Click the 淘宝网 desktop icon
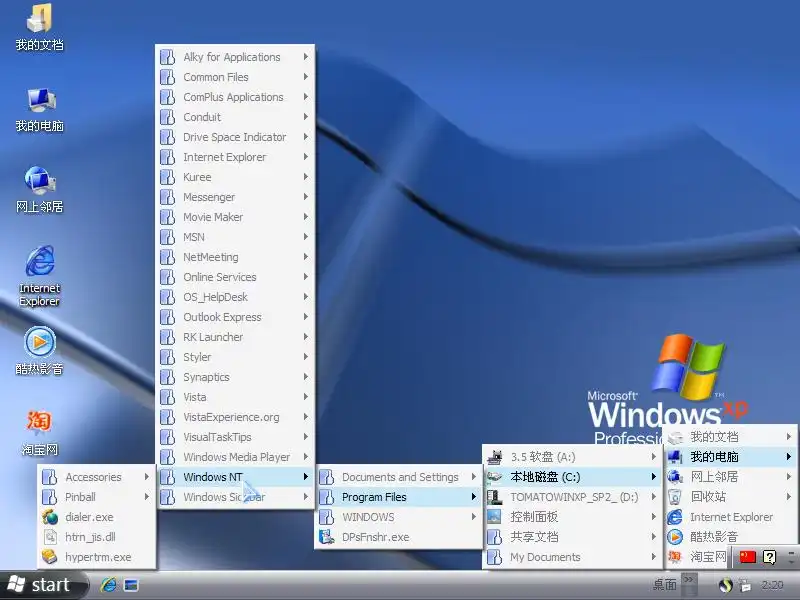 (x=39, y=433)
